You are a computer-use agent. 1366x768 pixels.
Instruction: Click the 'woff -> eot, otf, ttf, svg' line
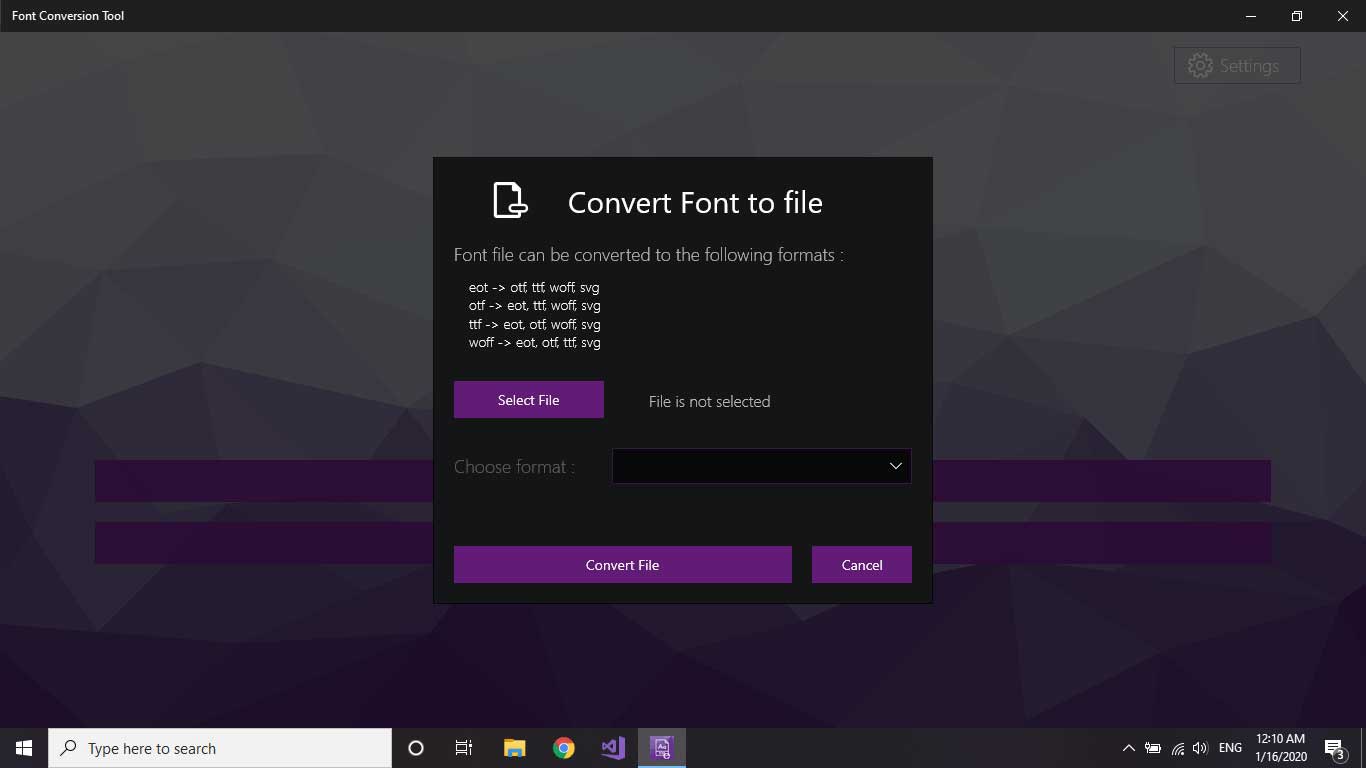point(534,342)
